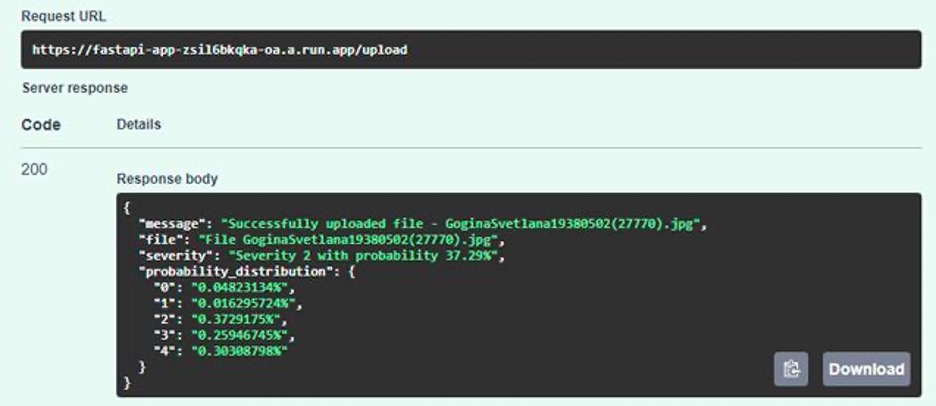Click the "severity" key in the JSON

pyautogui.click(x=175, y=257)
